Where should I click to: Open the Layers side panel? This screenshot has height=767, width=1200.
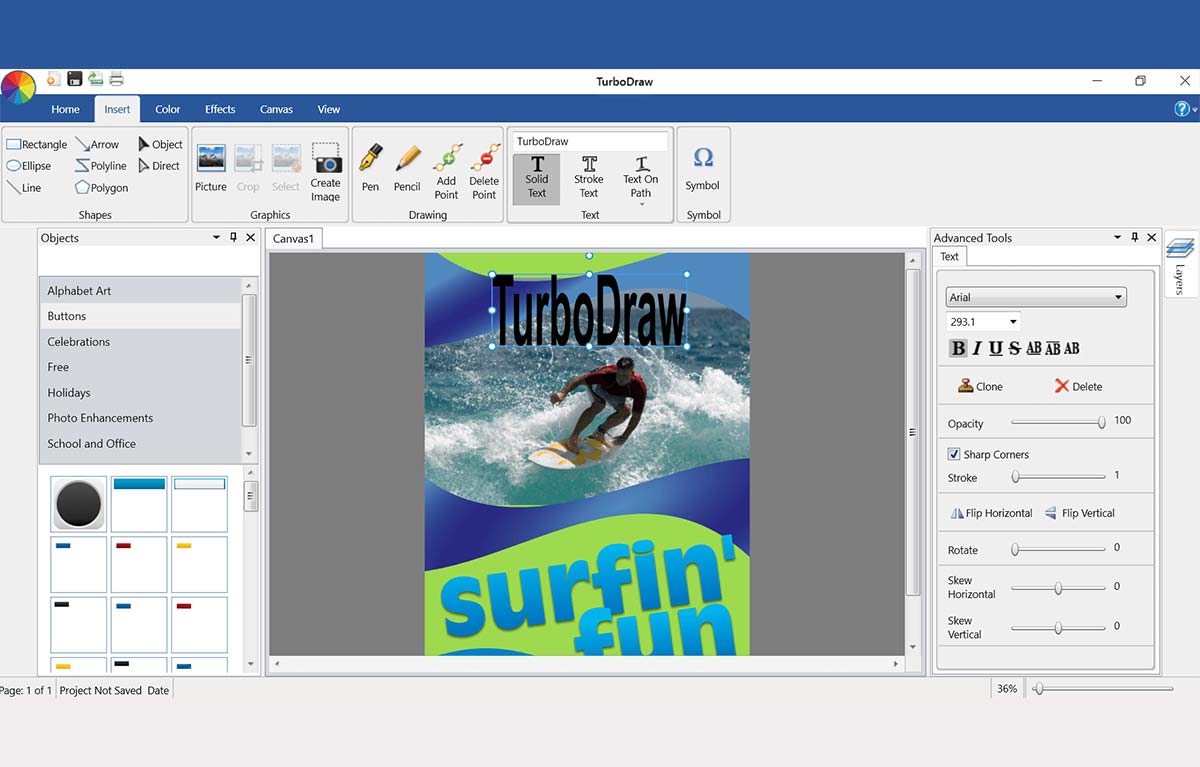tap(1180, 263)
